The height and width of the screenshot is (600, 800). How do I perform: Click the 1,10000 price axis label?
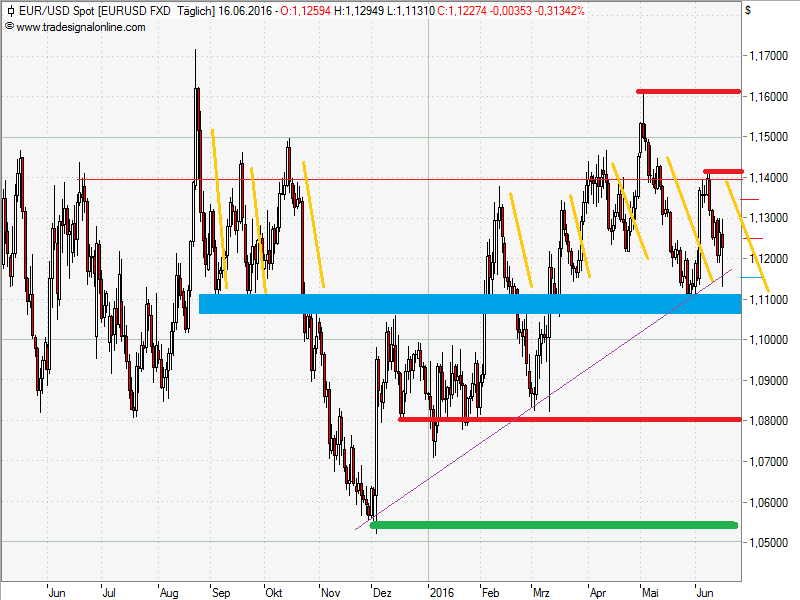point(768,340)
